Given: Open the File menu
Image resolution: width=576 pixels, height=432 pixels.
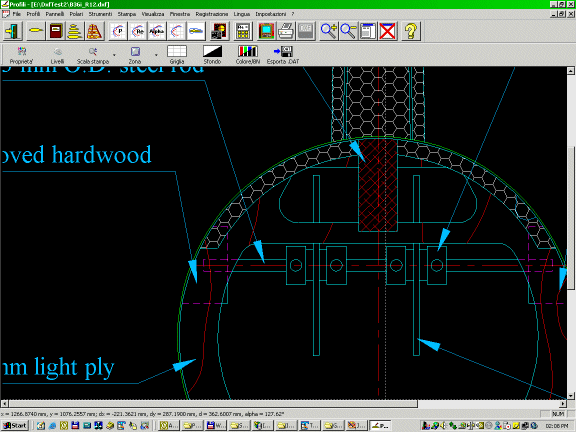Looking at the screenshot, I should [x=17, y=14].
